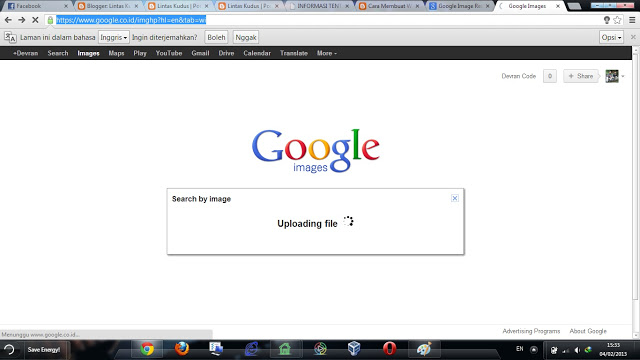Open the Chrome hamburger menu
640x360 pixels.
click(x=632, y=20)
